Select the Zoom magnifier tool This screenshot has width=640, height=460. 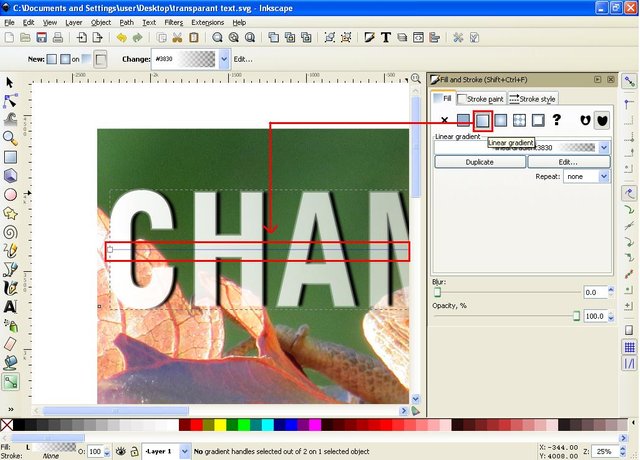click(x=10, y=138)
